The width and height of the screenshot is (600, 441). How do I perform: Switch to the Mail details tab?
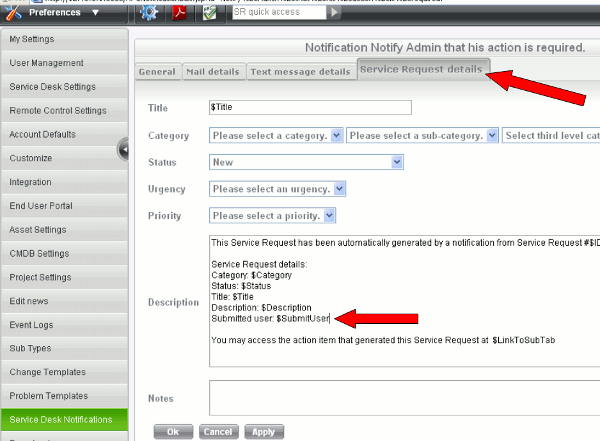(x=213, y=72)
